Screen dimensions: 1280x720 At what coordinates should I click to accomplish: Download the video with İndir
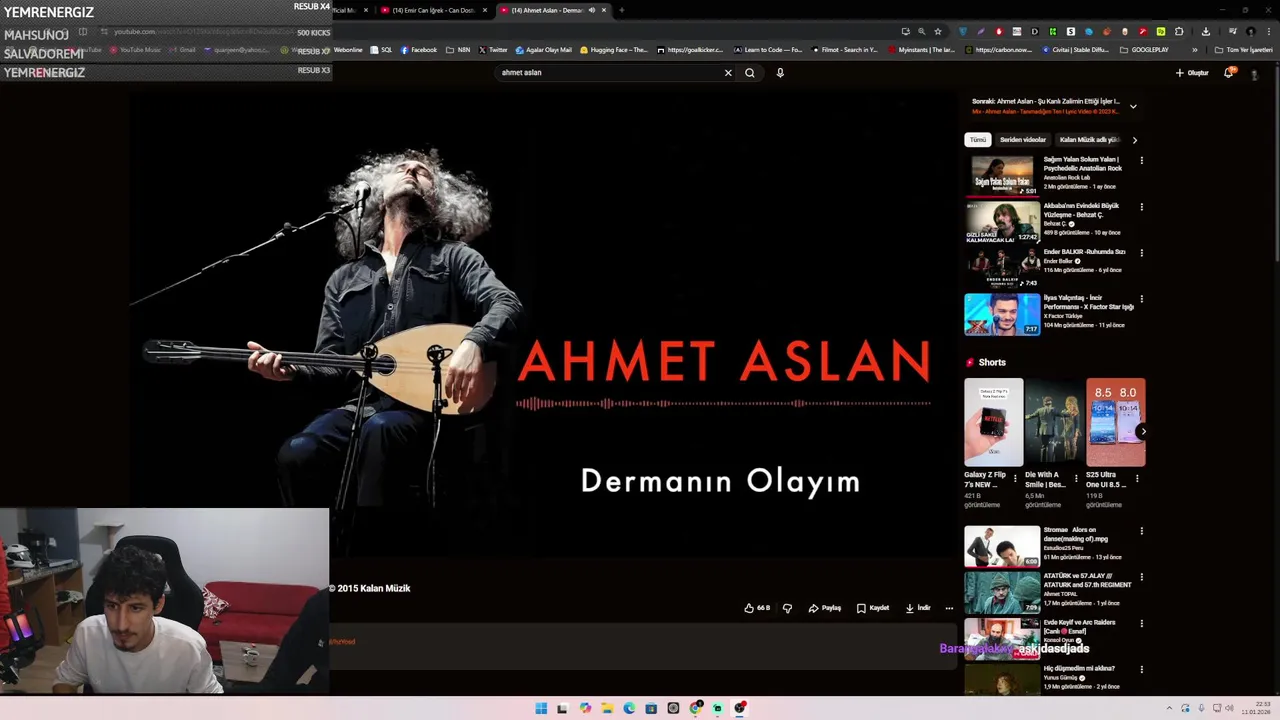[x=918, y=608]
